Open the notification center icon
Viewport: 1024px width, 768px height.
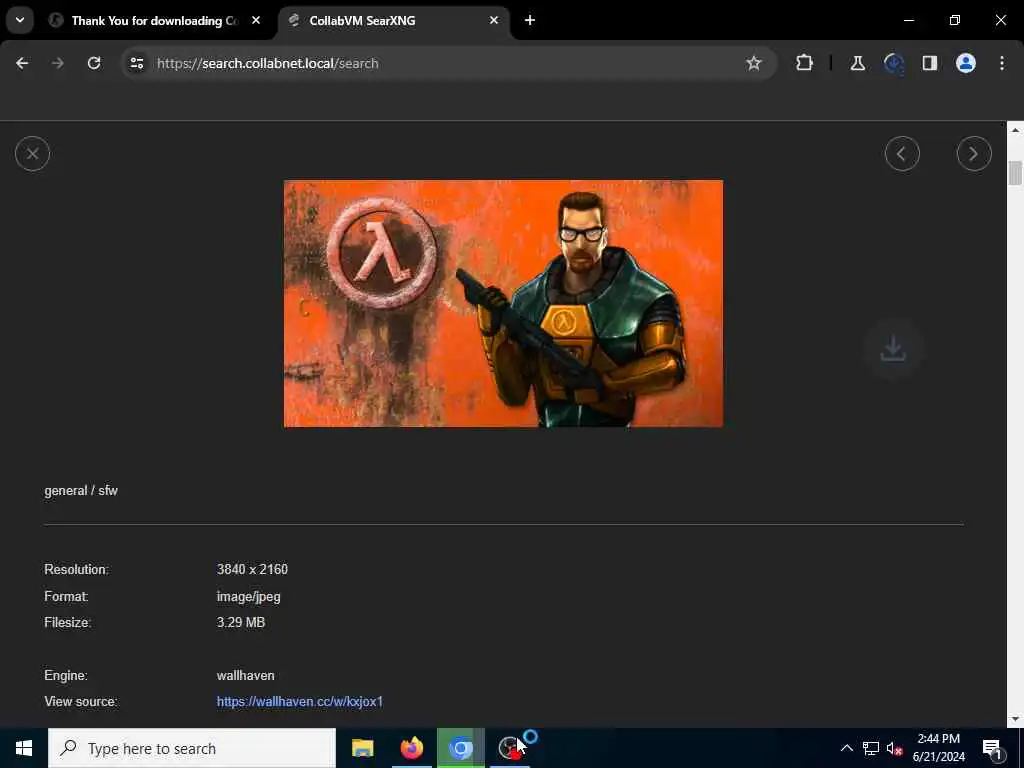tap(992, 748)
